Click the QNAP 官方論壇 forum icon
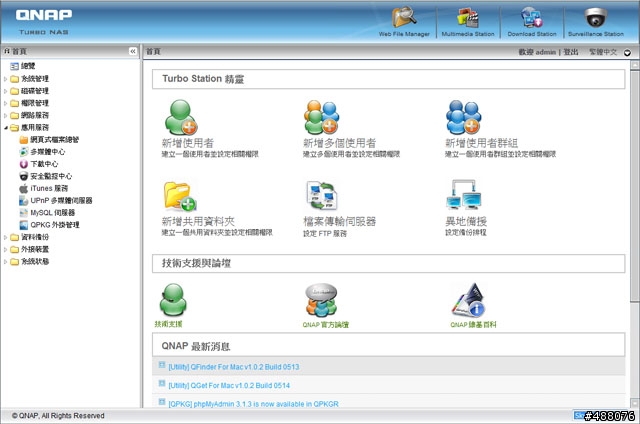The image size is (640, 424). [322, 300]
